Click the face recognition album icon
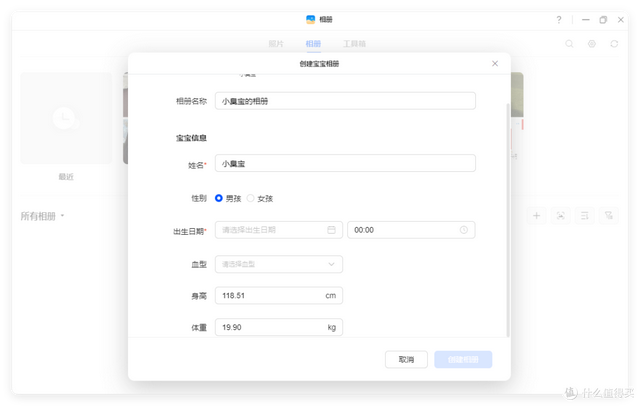 560,215
